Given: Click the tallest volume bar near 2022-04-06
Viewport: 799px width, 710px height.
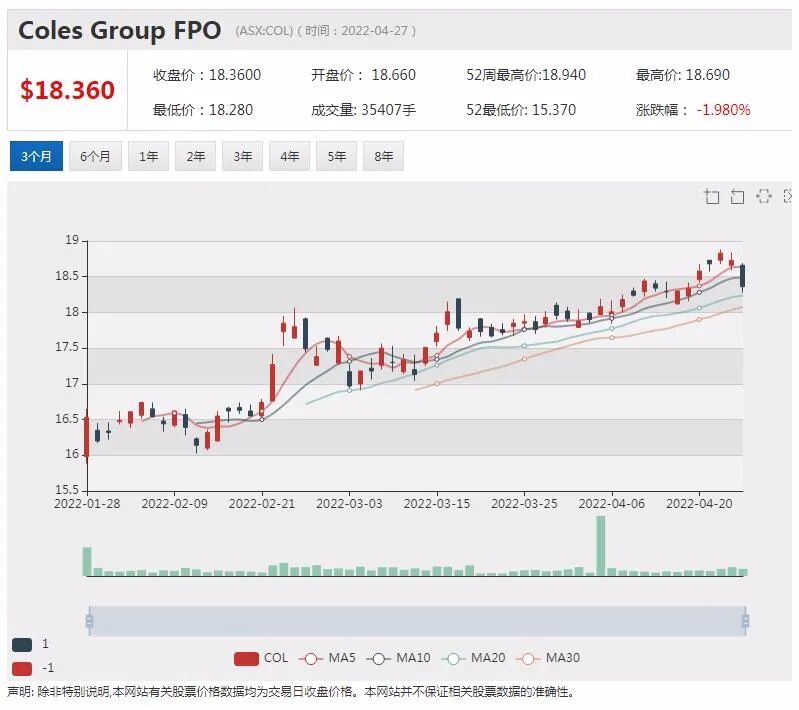Looking at the screenshot, I should coord(601,546).
